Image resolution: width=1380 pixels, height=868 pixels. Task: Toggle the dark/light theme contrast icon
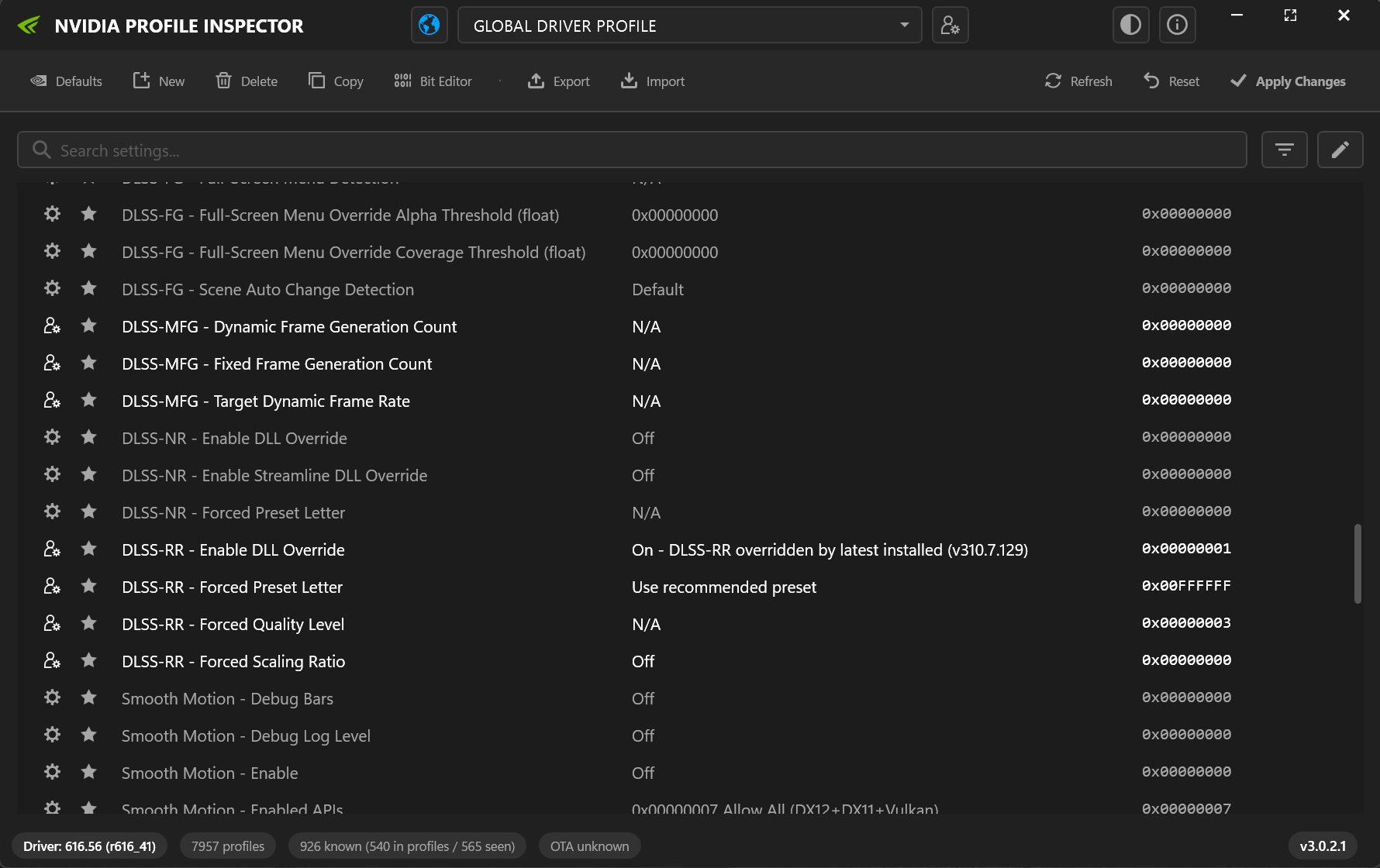[x=1130, y=25]
